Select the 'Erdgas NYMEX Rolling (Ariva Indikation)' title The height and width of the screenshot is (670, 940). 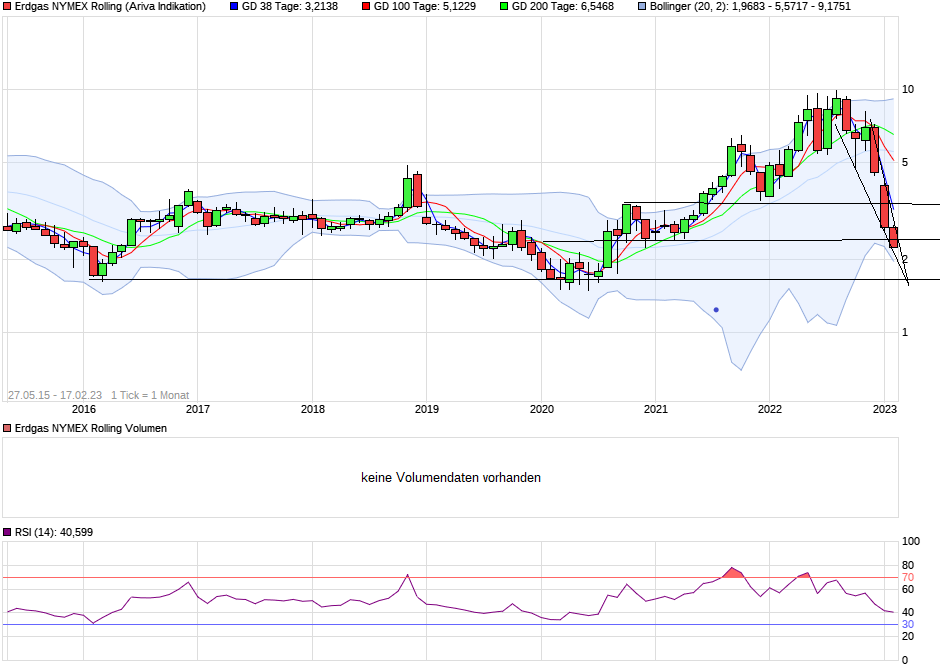[x=110, y=7]
